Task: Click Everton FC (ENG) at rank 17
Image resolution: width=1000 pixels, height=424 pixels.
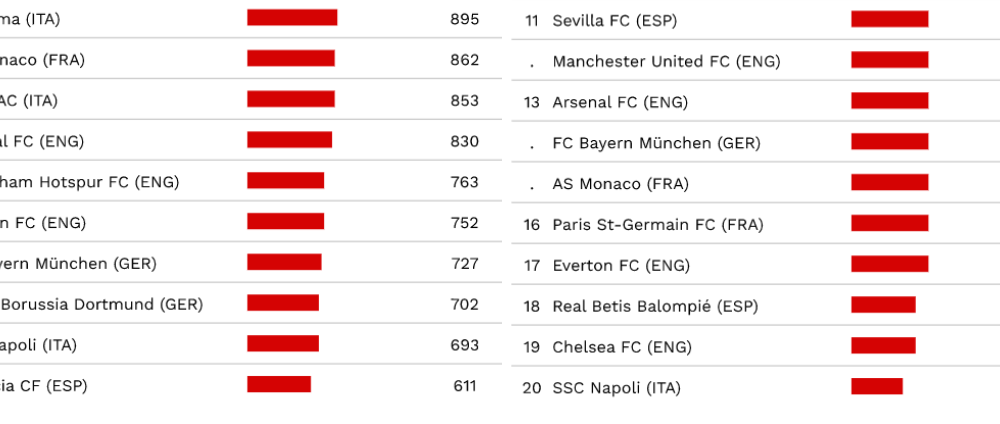Action: [x=621, y=265]
